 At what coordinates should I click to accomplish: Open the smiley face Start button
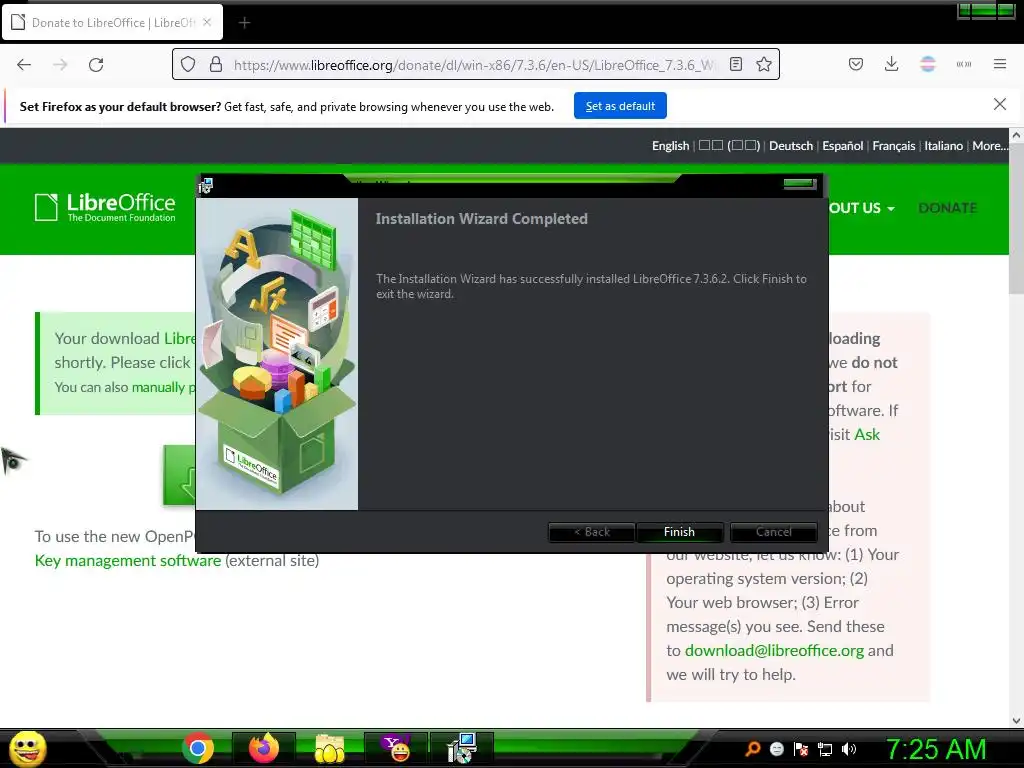[27, 748]
